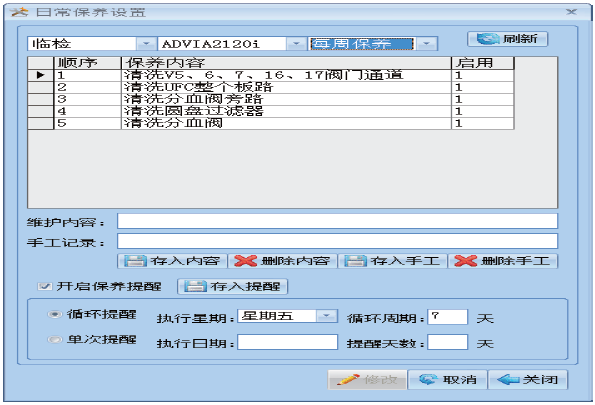Select the 循环提醒 radio button
The height and width of the screenshot is (405, 595).
point(54,314)
